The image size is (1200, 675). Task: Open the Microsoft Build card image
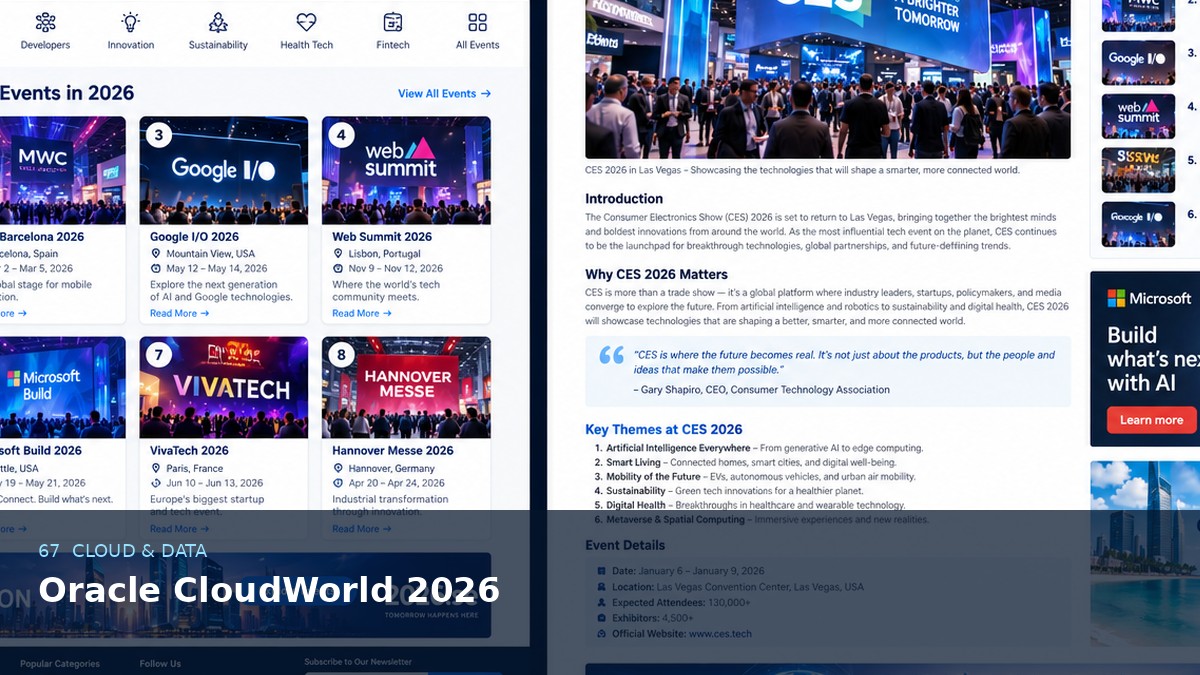click(x=63, y=387)
